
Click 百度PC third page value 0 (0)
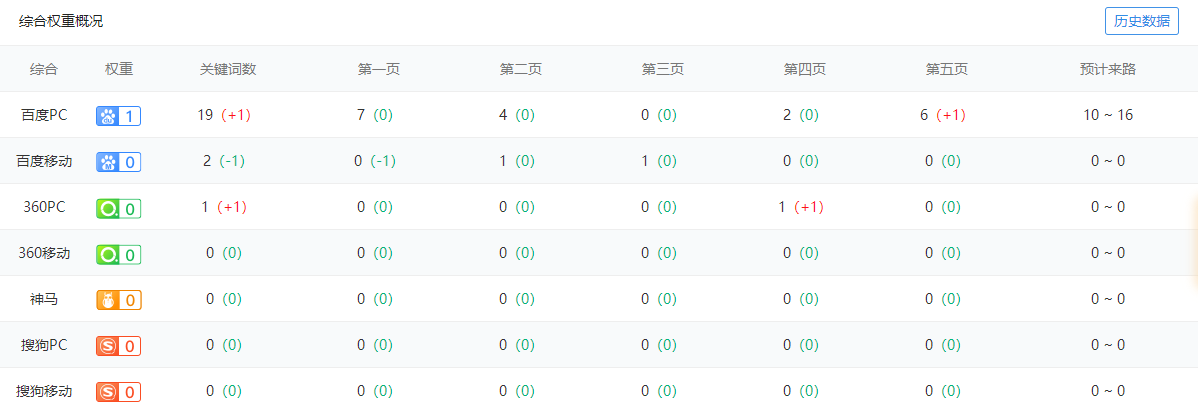click(x=659, y=115)
